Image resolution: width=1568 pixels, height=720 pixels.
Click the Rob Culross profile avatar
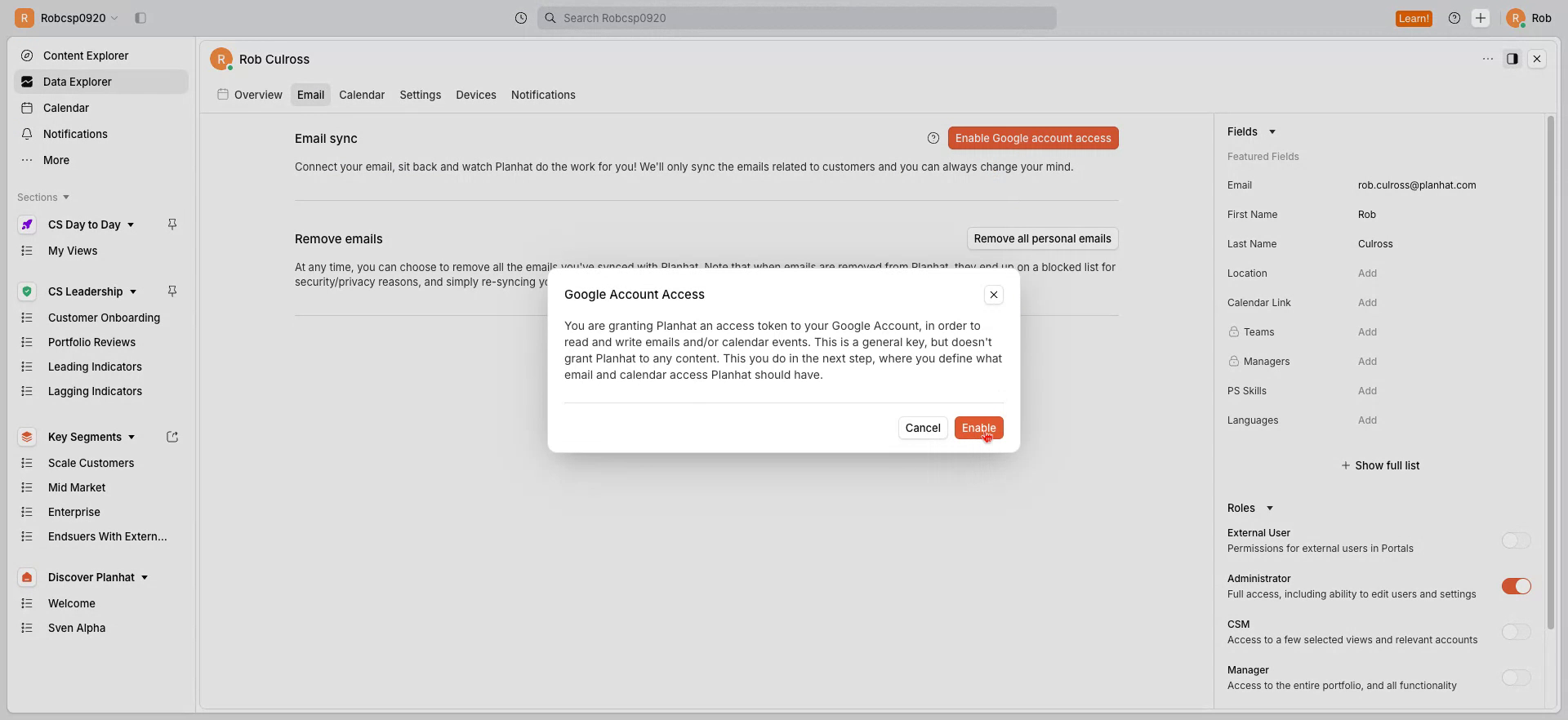coord(220,59)
